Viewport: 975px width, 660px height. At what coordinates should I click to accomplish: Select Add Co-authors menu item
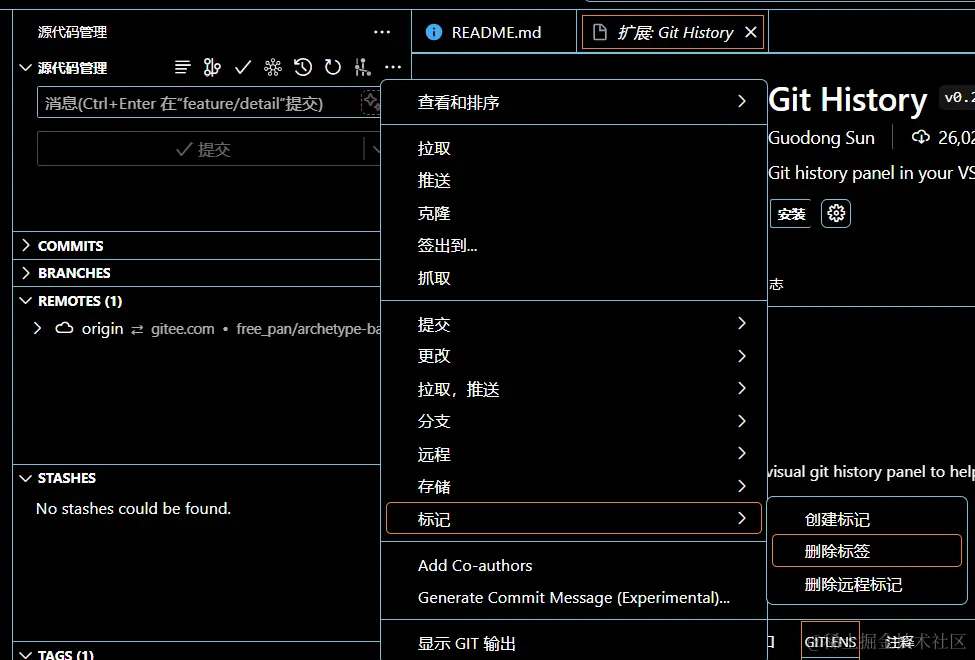point(573,565)
